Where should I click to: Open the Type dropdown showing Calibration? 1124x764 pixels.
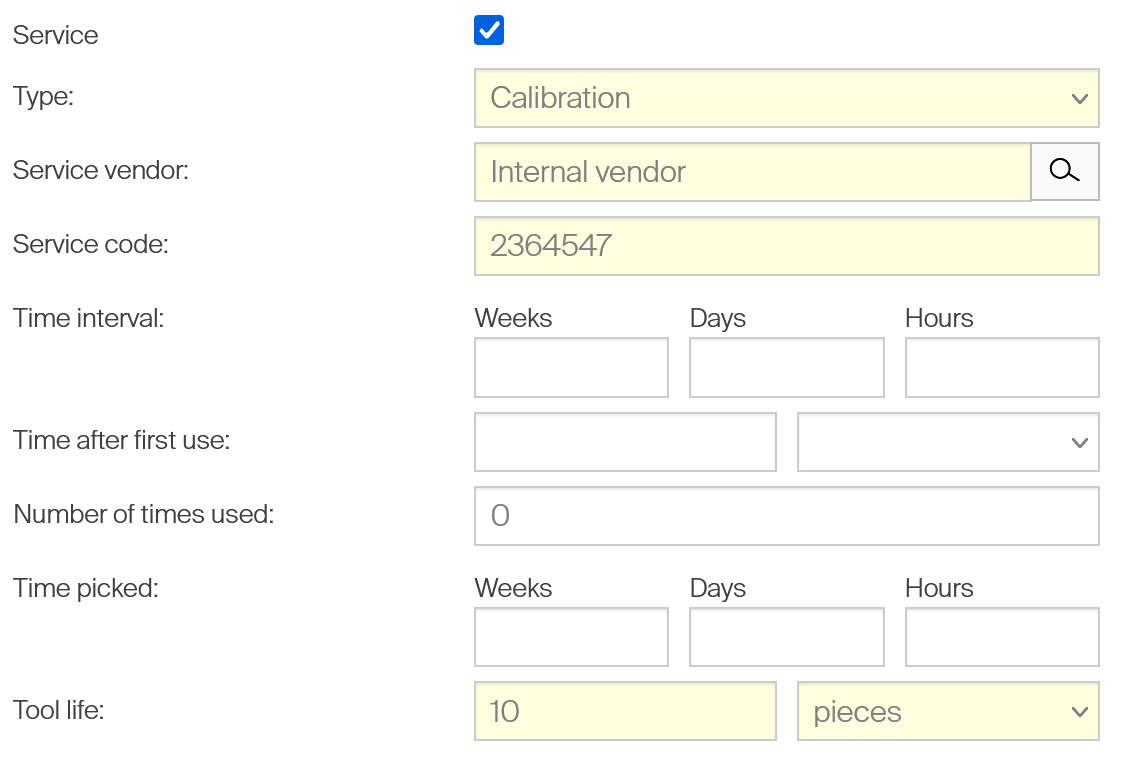coord(786,98)
